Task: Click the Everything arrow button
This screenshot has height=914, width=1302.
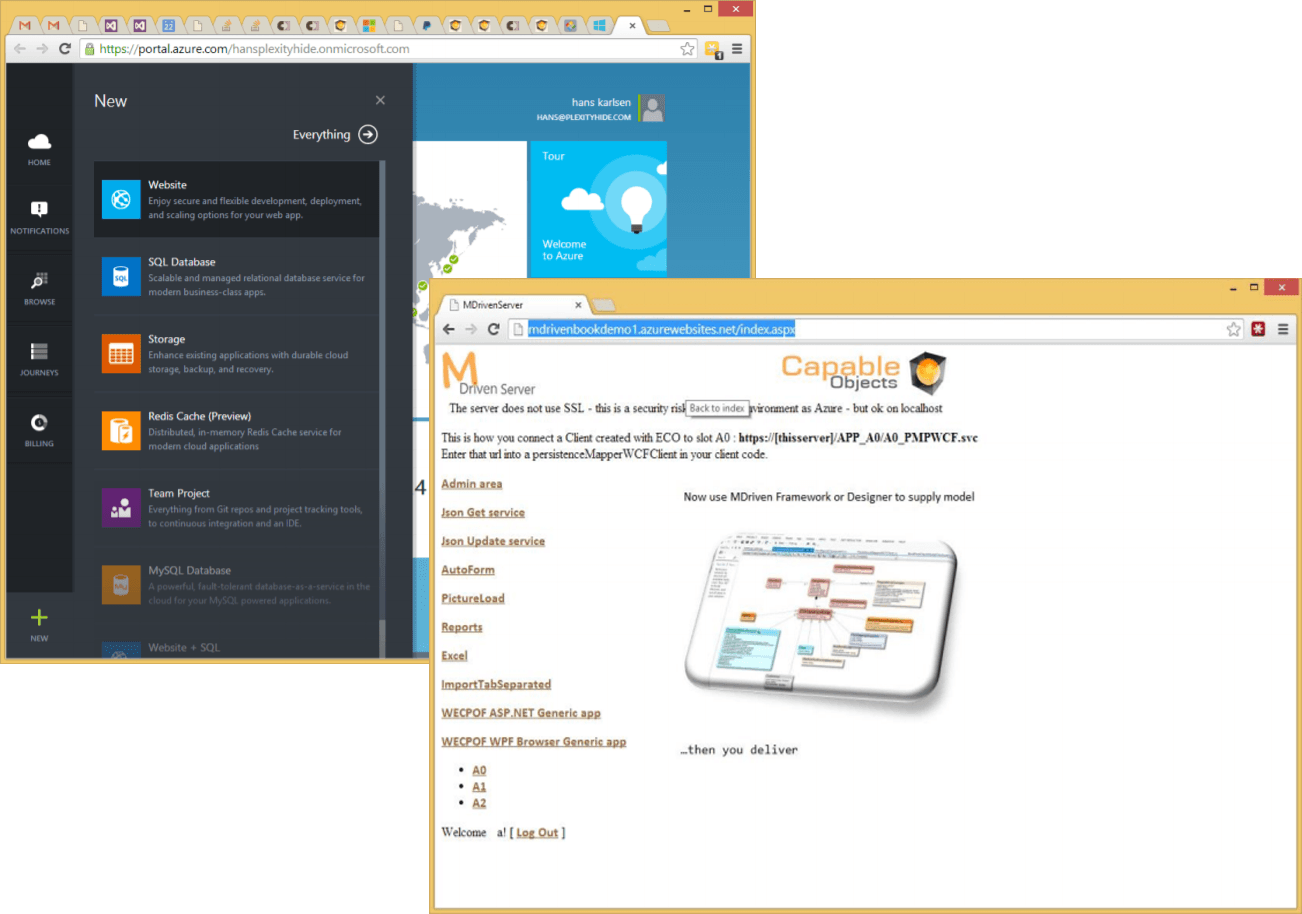Action: click(368, 135)
